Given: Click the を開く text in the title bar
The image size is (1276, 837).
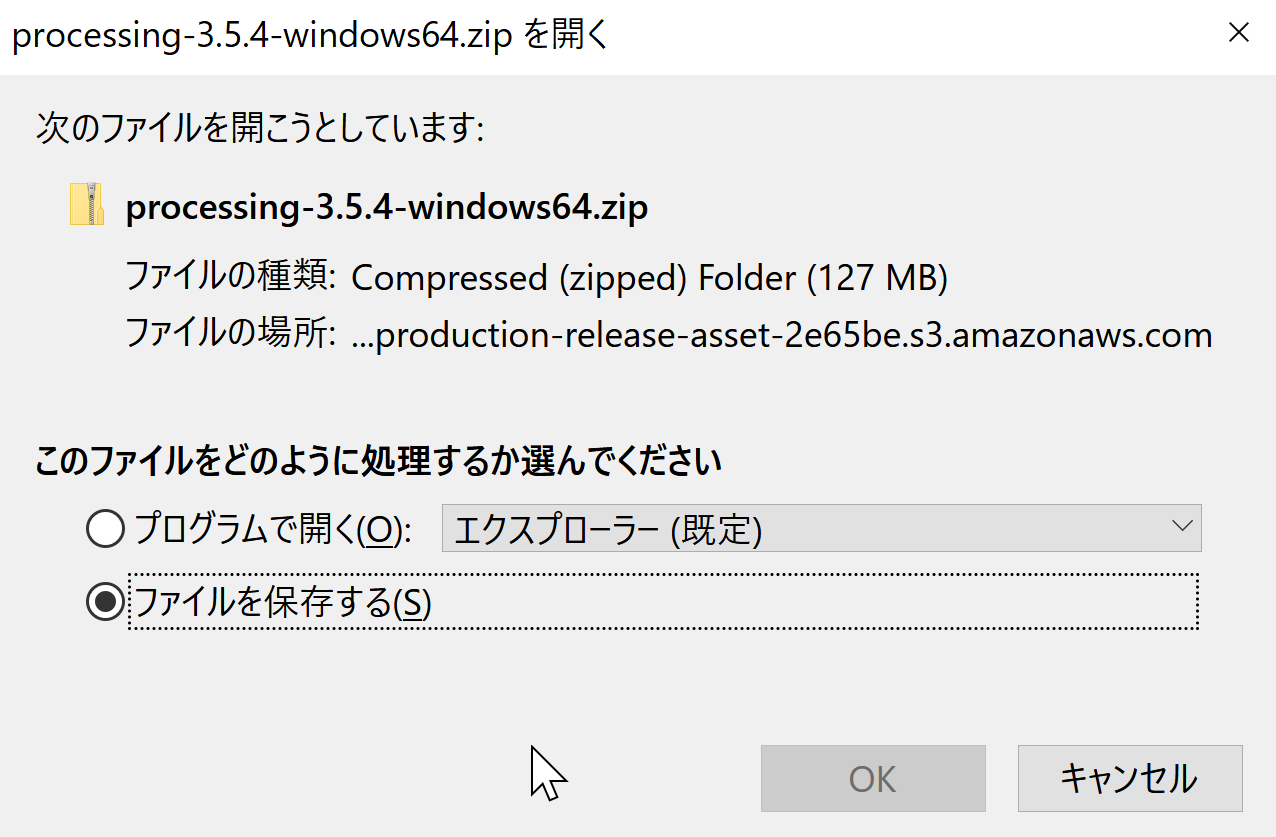Looking at the screenshot, I should (x=566, y=36).
